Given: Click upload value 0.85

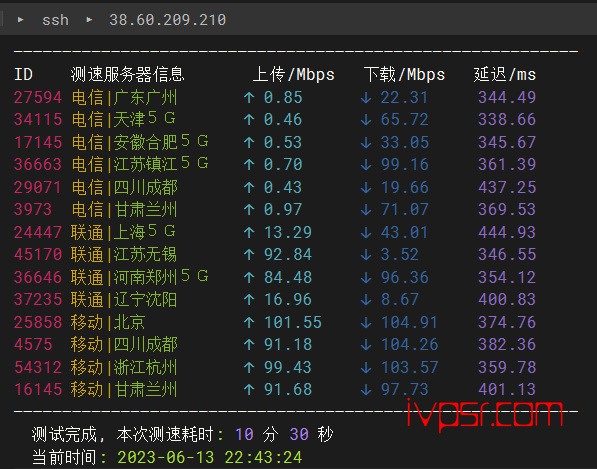Looking at the screenshot, I should point(283,97).
